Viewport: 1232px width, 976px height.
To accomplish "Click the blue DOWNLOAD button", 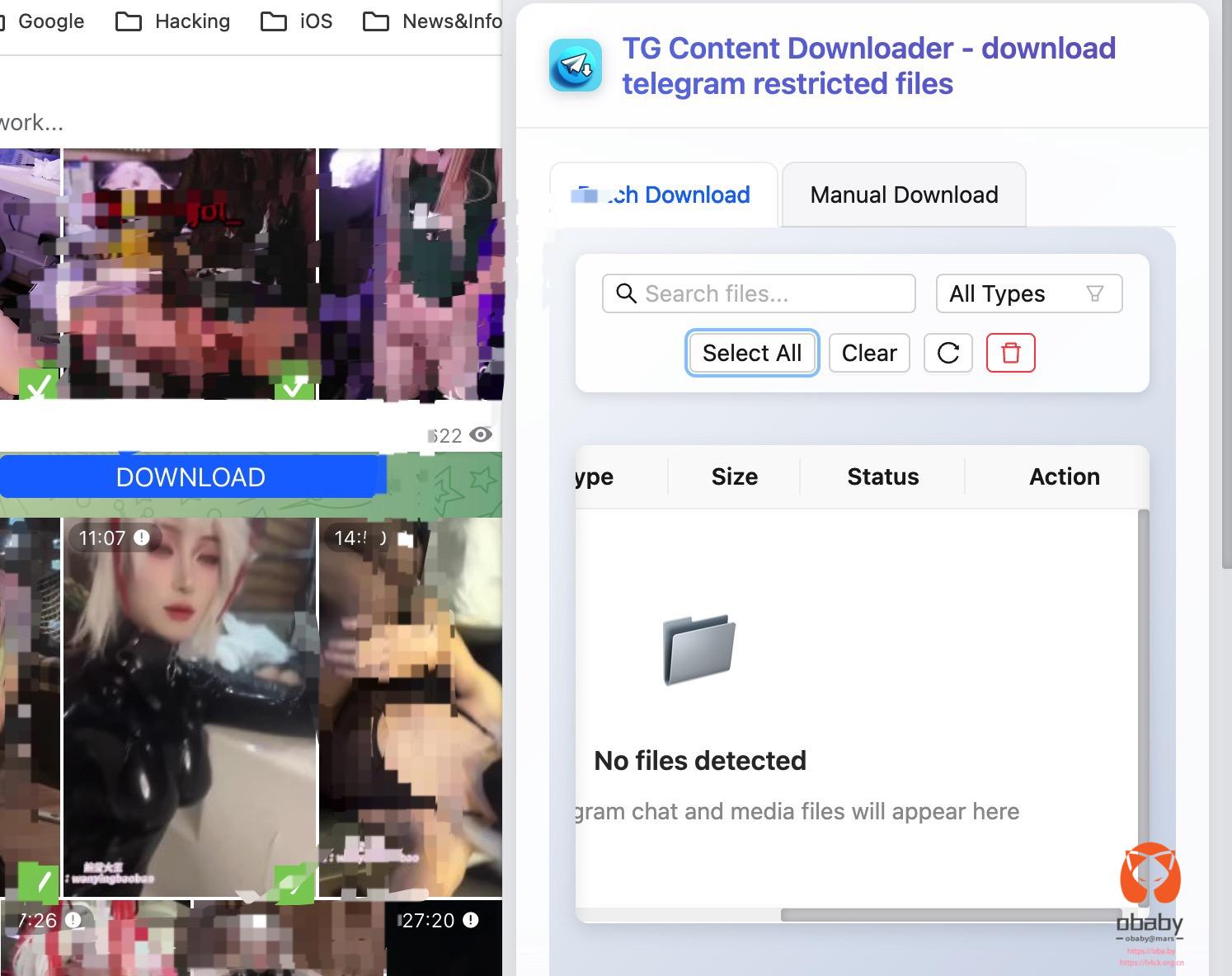I will point(190,477).
